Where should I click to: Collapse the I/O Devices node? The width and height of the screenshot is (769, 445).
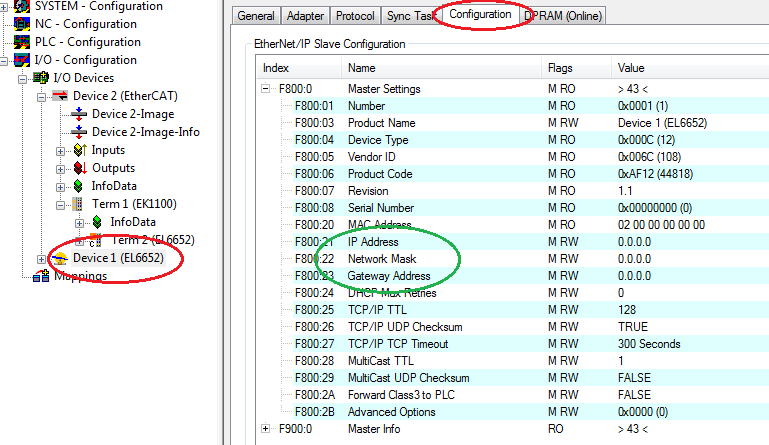[23, 79]
